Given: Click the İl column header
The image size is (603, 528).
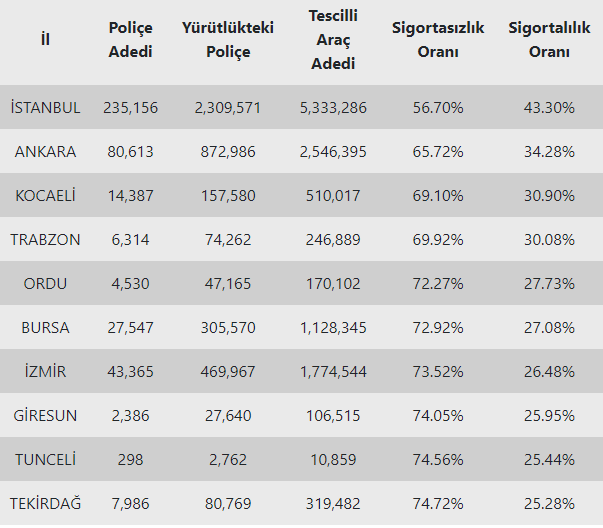Looking at the screenshot, I should [x=46, y=40].
